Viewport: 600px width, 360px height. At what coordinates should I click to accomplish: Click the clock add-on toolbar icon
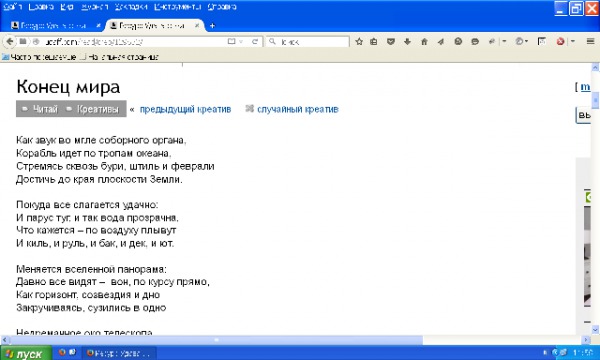click(519, 41)
